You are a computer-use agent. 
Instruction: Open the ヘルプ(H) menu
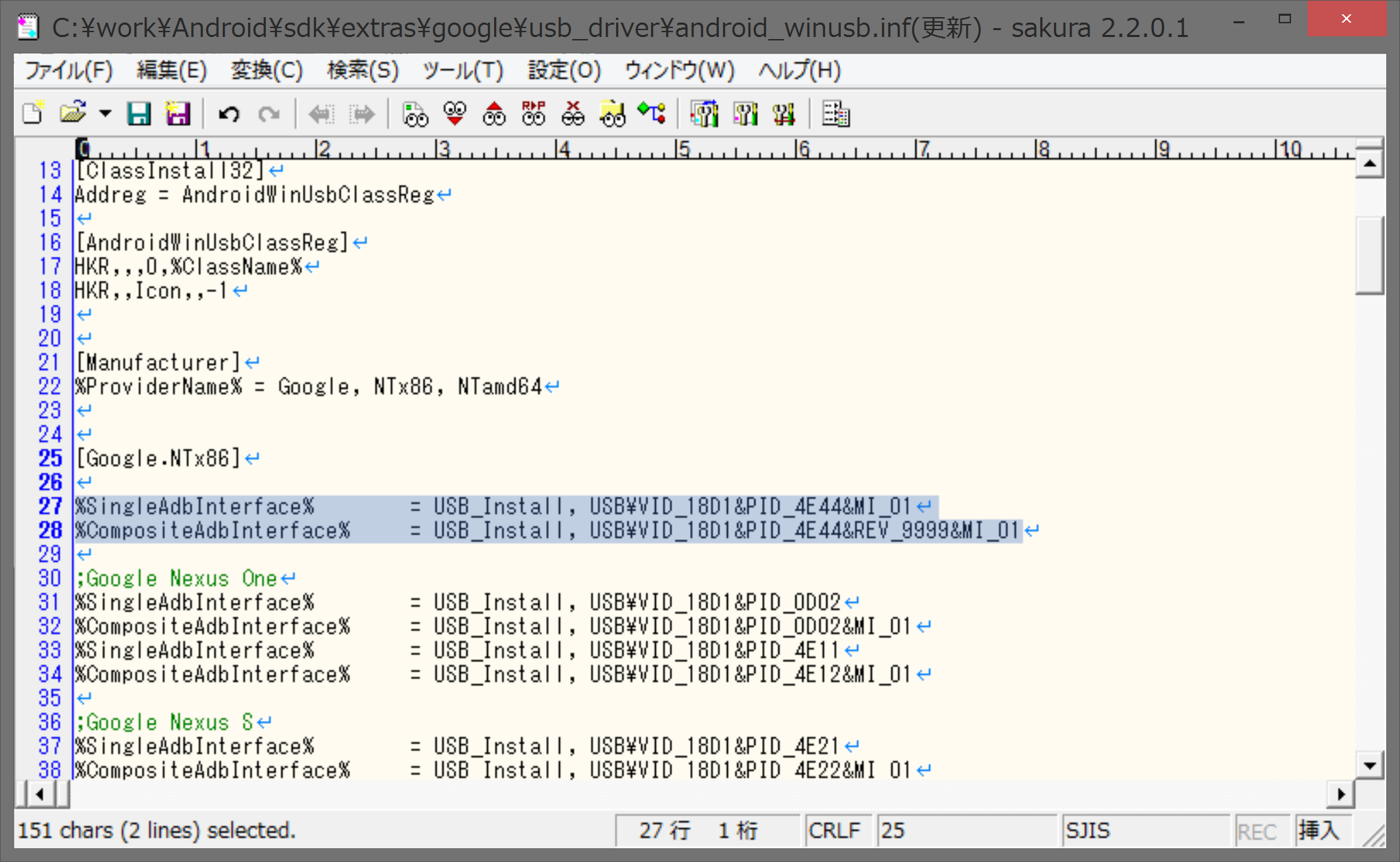point(799,71)
